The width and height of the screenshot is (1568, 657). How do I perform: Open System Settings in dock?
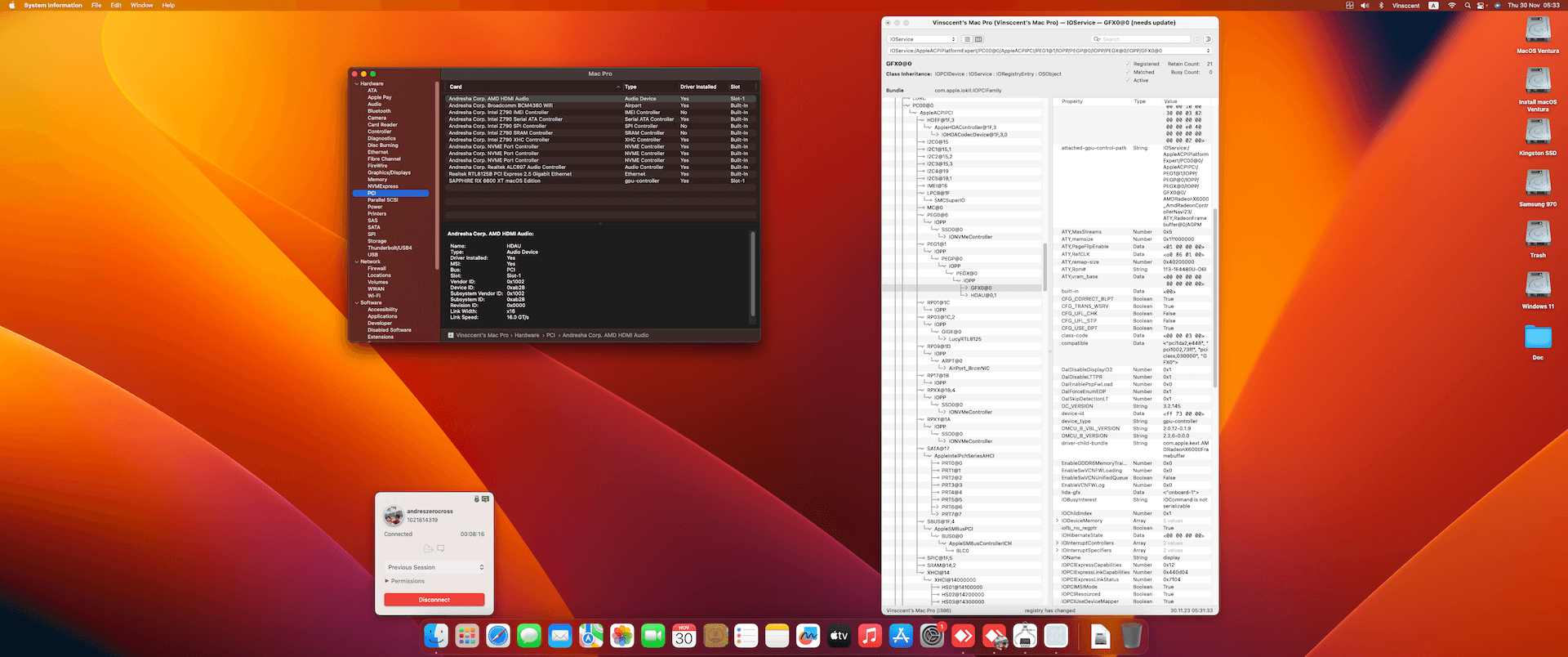click(x=932, y=636)
